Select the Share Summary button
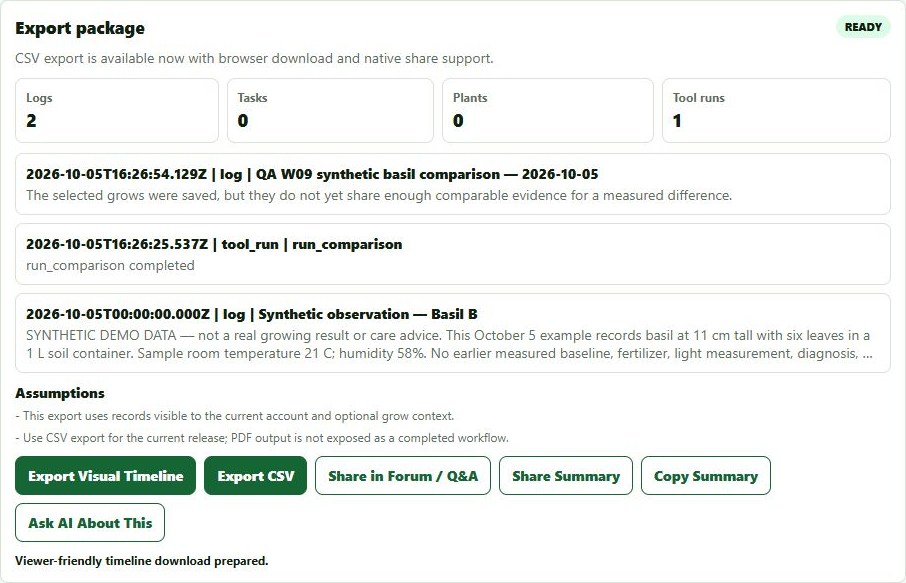This screenshot has width=906, height=583. [566, 476]
